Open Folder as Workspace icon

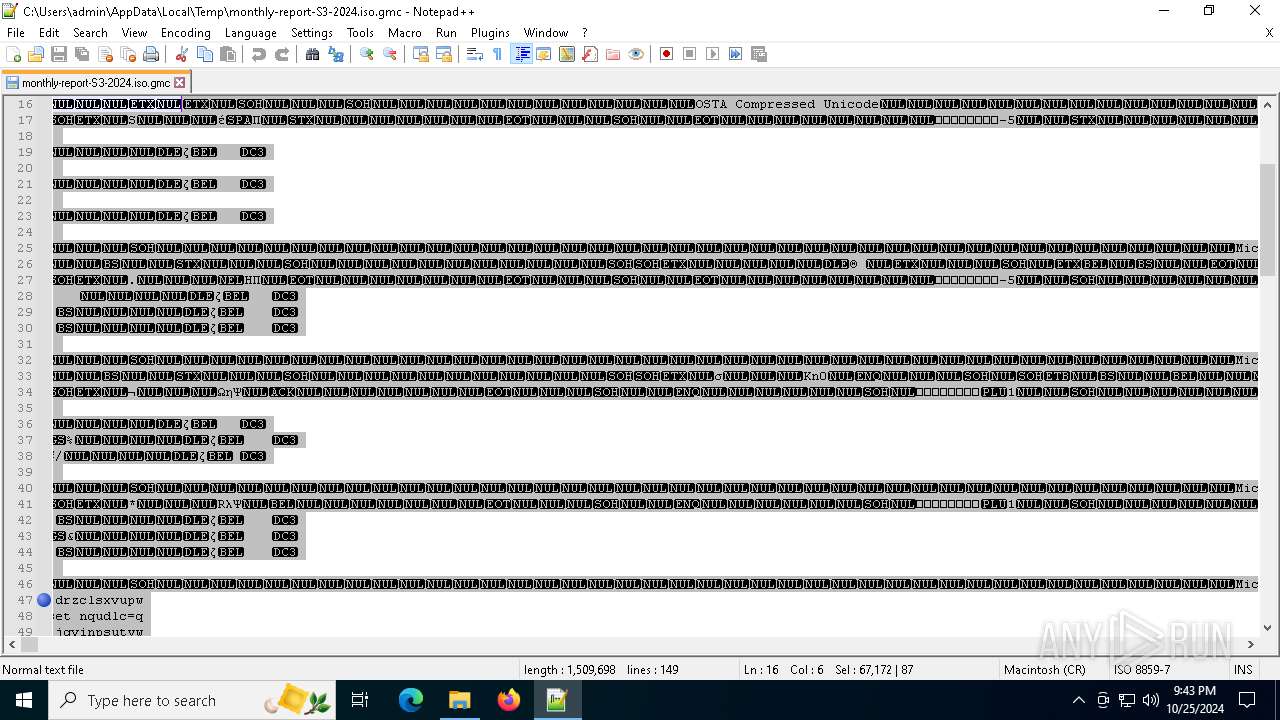(613, 54)
